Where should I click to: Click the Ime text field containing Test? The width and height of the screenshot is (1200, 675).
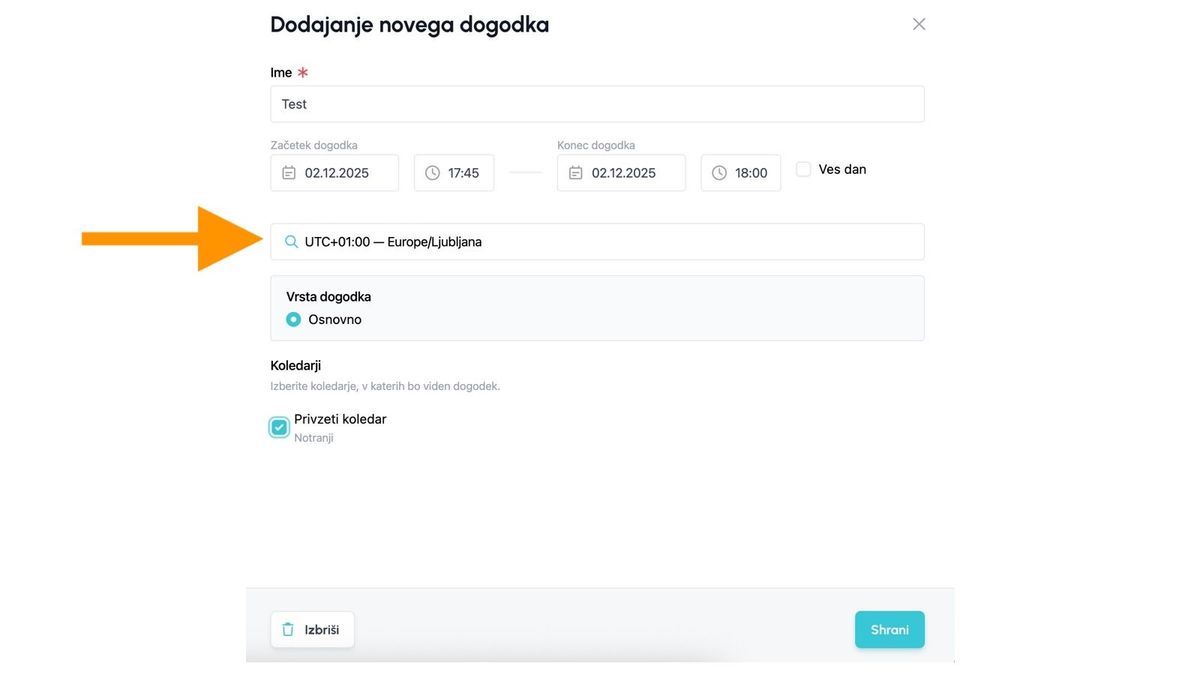point(597,104)
